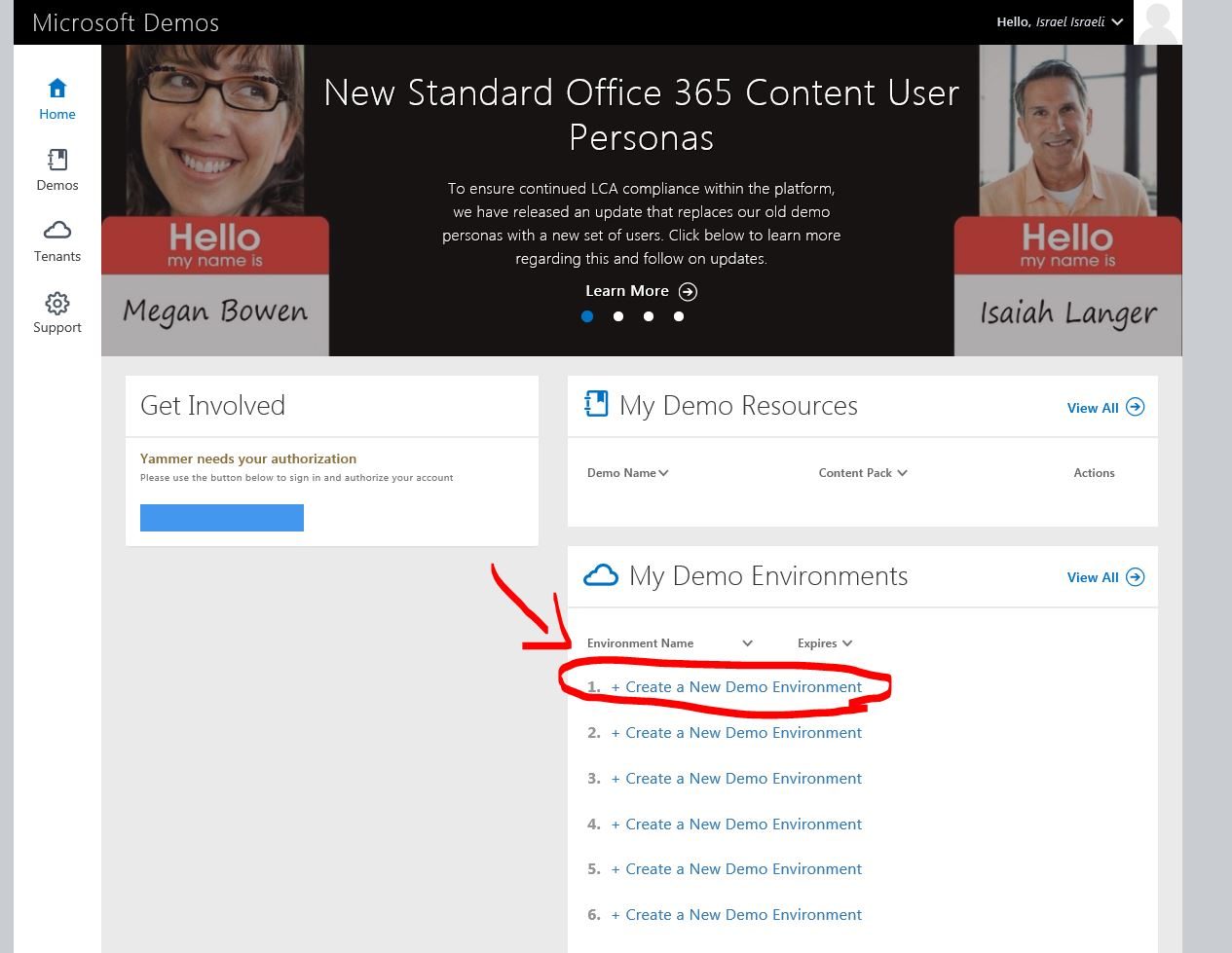The image size is (1232, 953).
Task: Click Yammer needs your authorization text
Action: pos(248,458)
